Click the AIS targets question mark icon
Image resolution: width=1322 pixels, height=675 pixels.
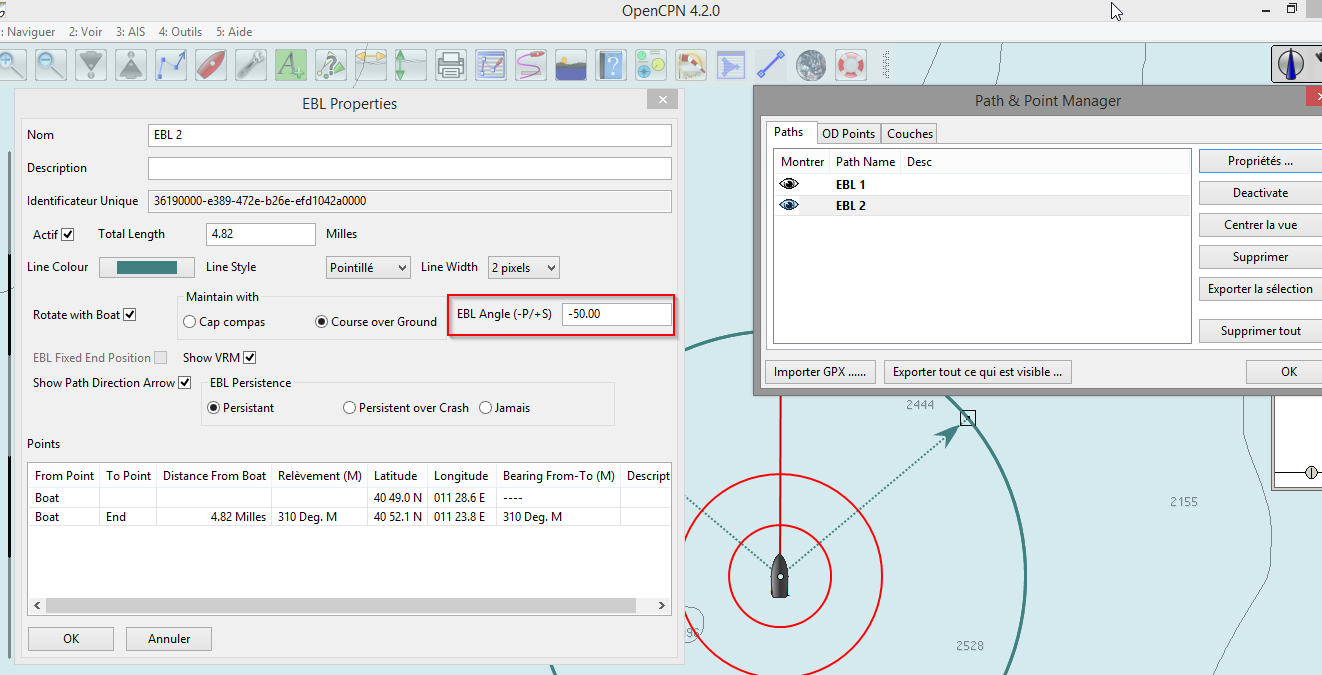(331, 65)
